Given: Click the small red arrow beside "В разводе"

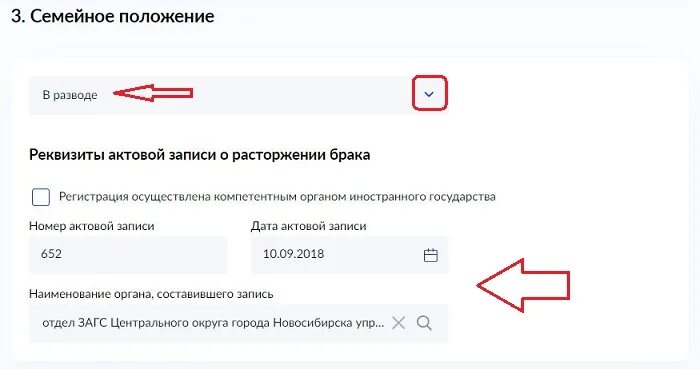Looking at the screenshot, I should (153, 93).
